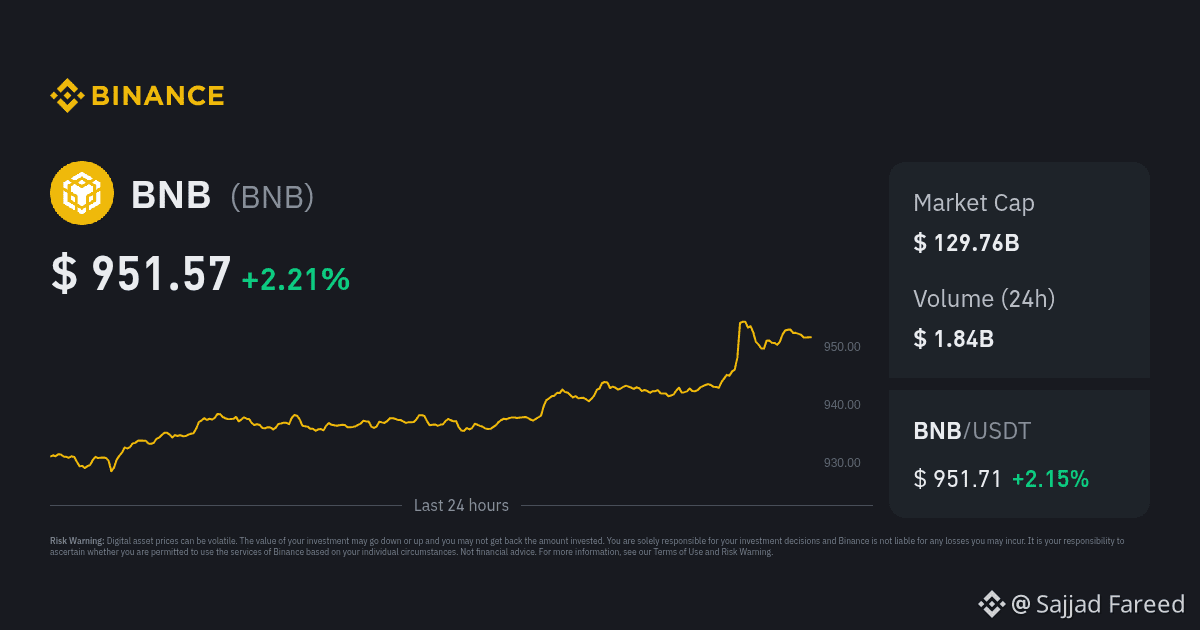Click the gray (BNB) ticker symbol
This screenshot has height=630, width=1200.
pos(272,197)
